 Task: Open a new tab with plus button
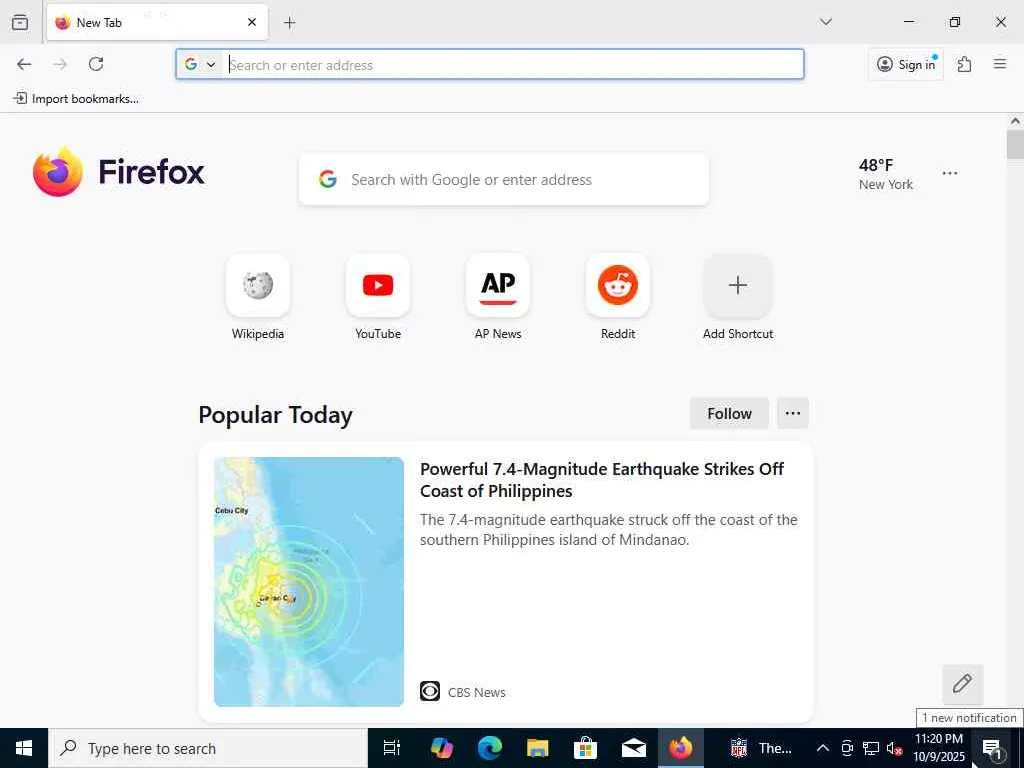click(x=290, y=23)
